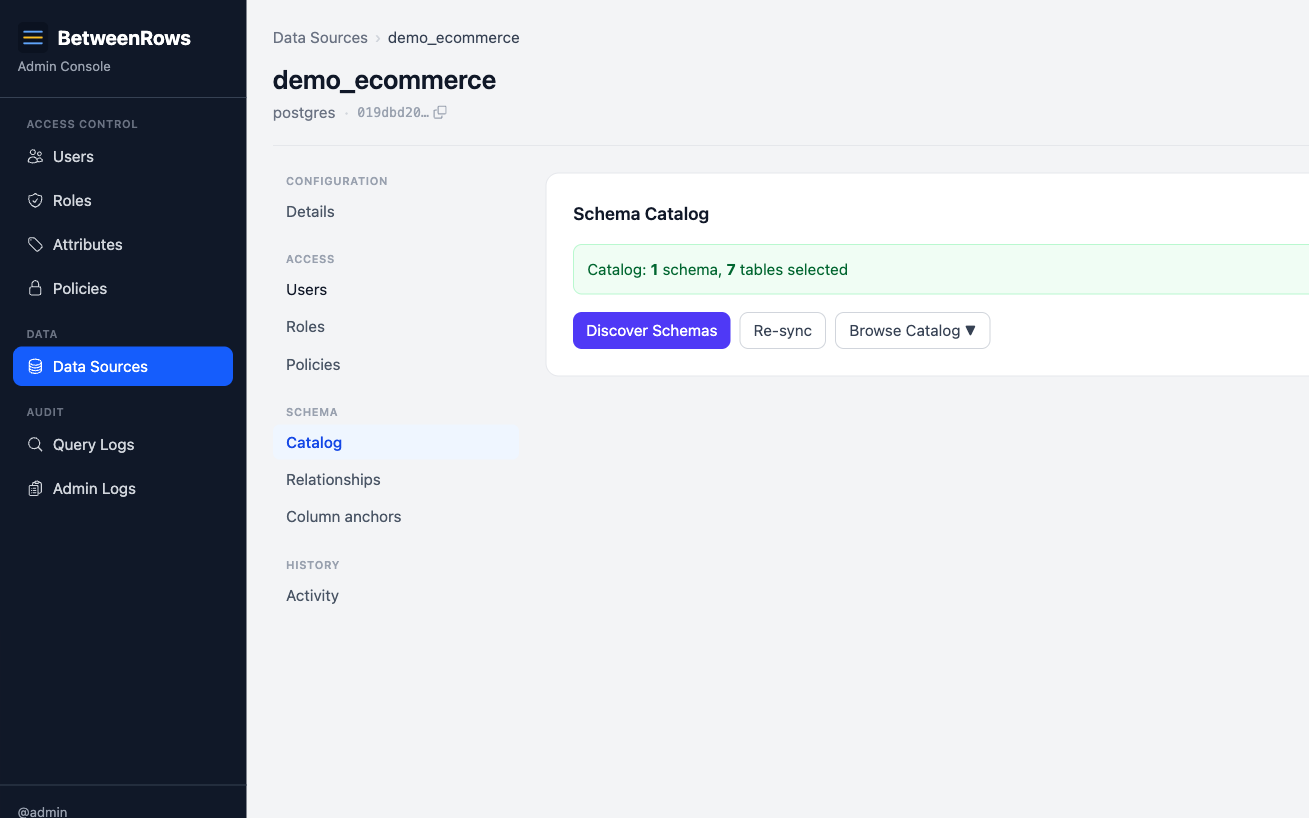Click Discover Schemas button

click(652, 331)
